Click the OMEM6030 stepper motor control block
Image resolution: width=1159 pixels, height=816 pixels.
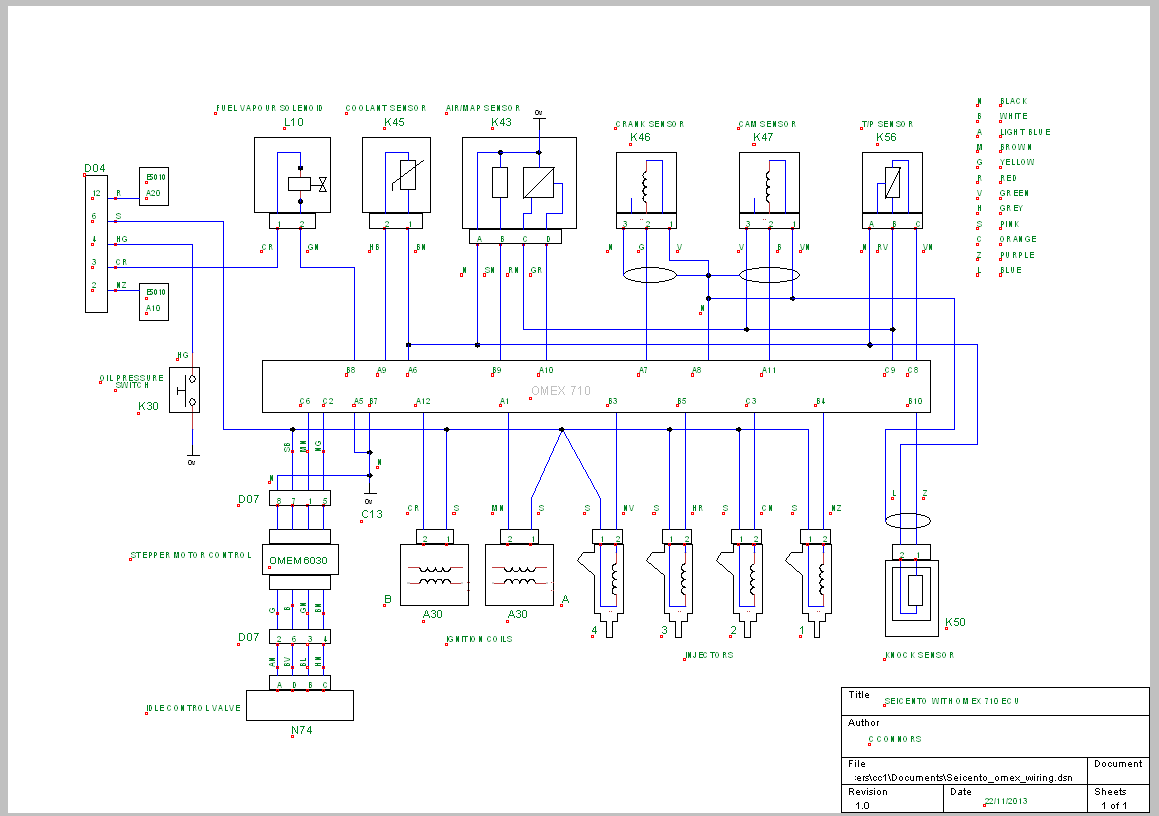(299, 560)
